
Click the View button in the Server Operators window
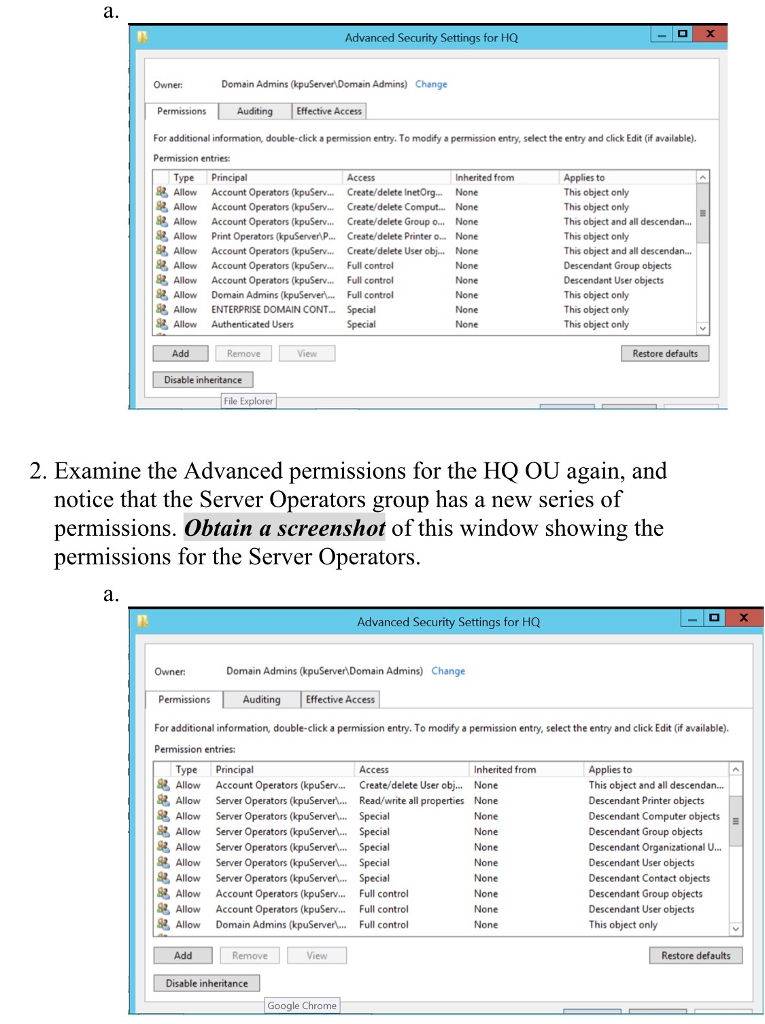pos(317,955)
